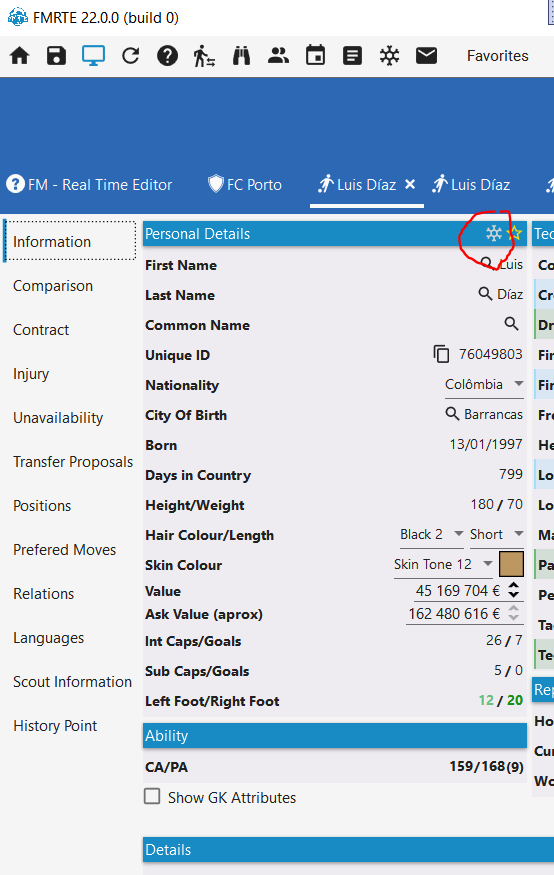This screenshot has height=875, width=554.
Task: Check the Show GK Attributes checkbox
Action: 152,796
